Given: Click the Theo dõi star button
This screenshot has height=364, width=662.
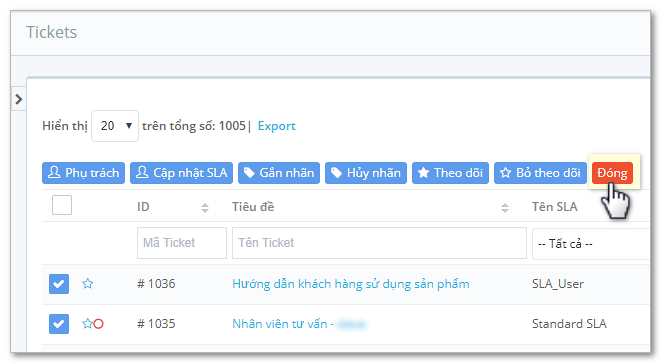Looking at the screenshot, I should point(450,173).
